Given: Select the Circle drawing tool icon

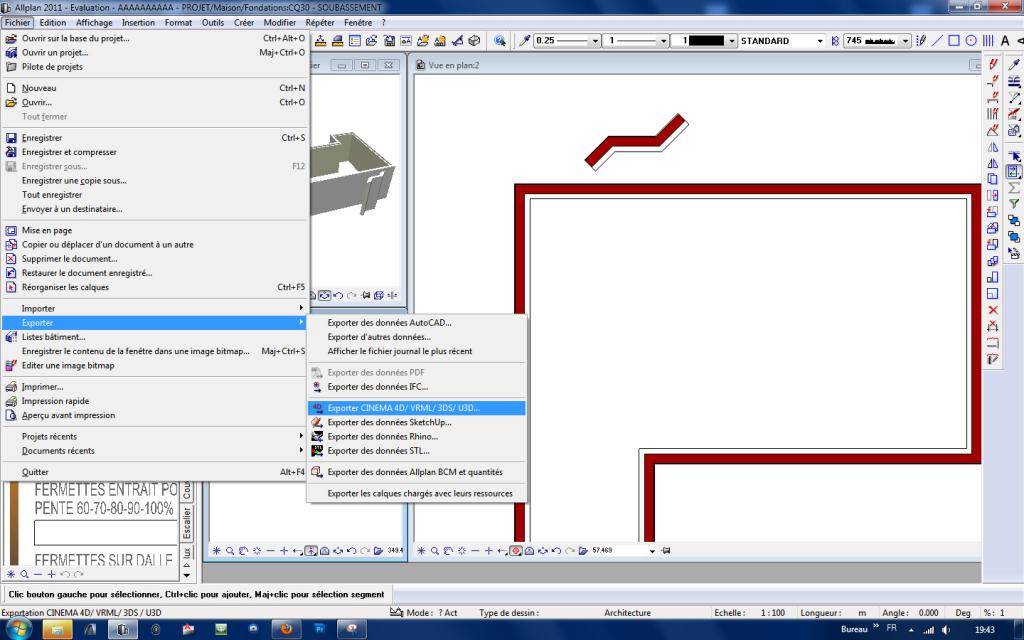Looking at the screenshot, I should (971, 40).
